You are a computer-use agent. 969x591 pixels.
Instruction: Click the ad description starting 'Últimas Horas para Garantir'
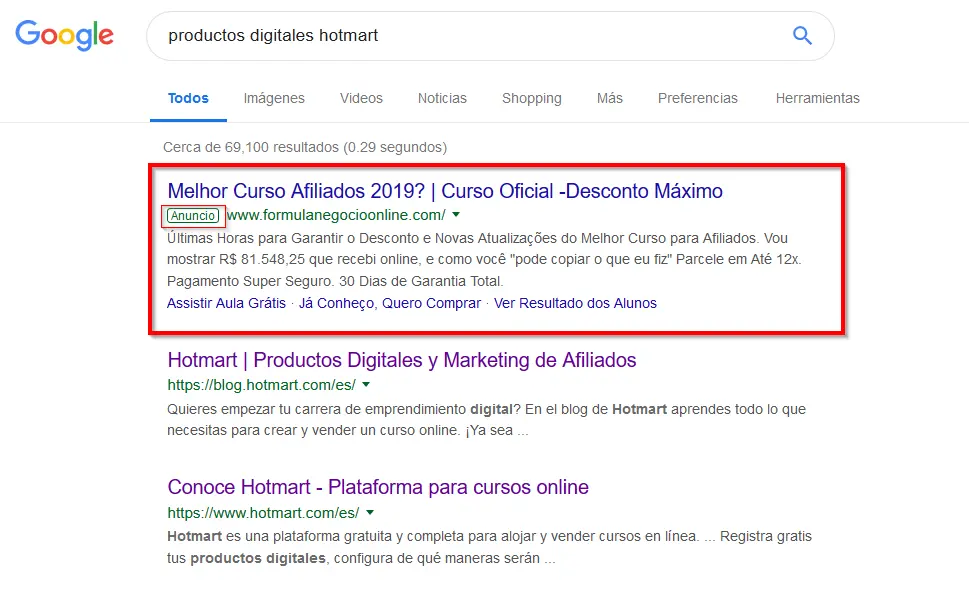click(x=484, y=260)
